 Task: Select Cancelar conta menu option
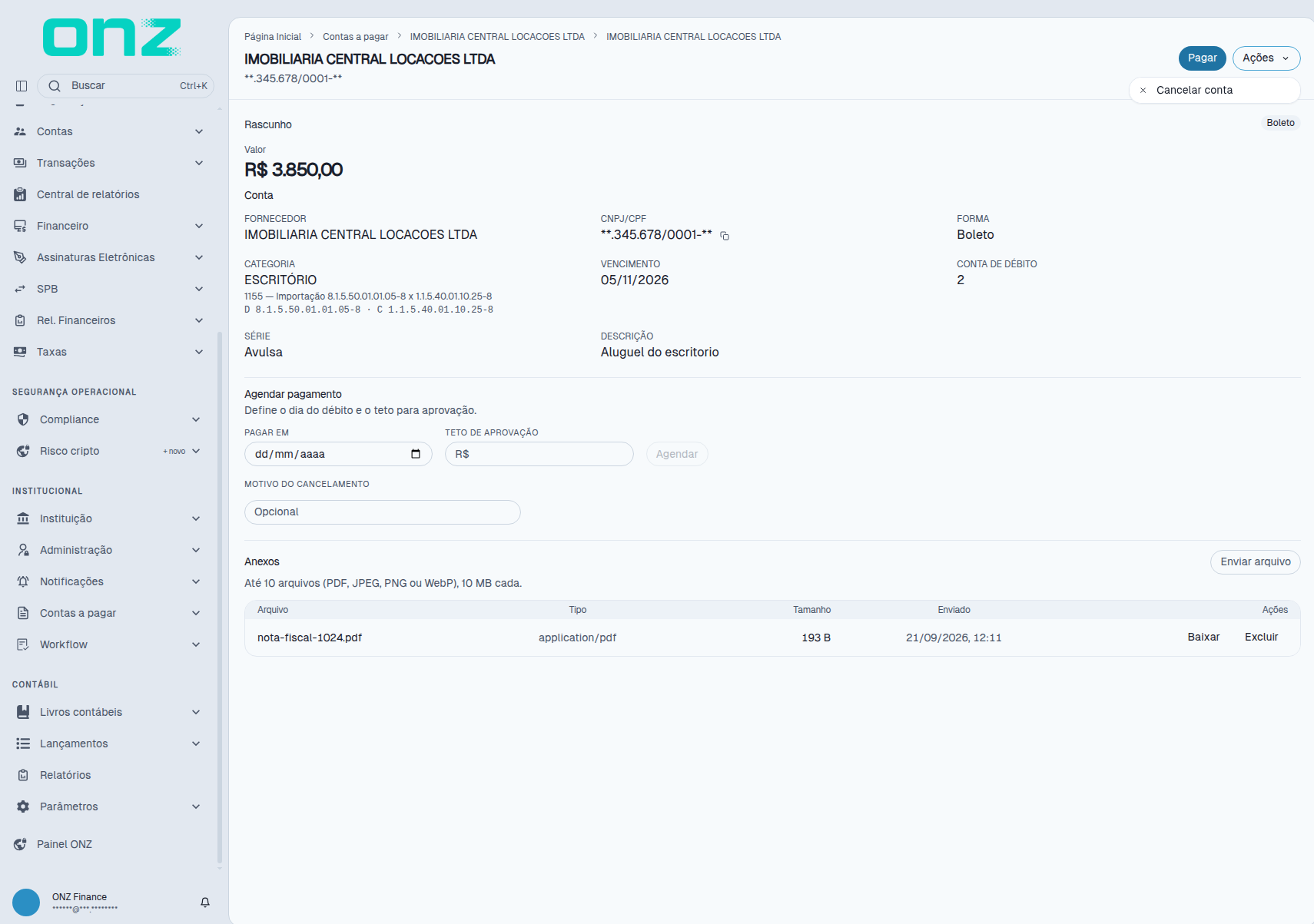(1214, 90)
